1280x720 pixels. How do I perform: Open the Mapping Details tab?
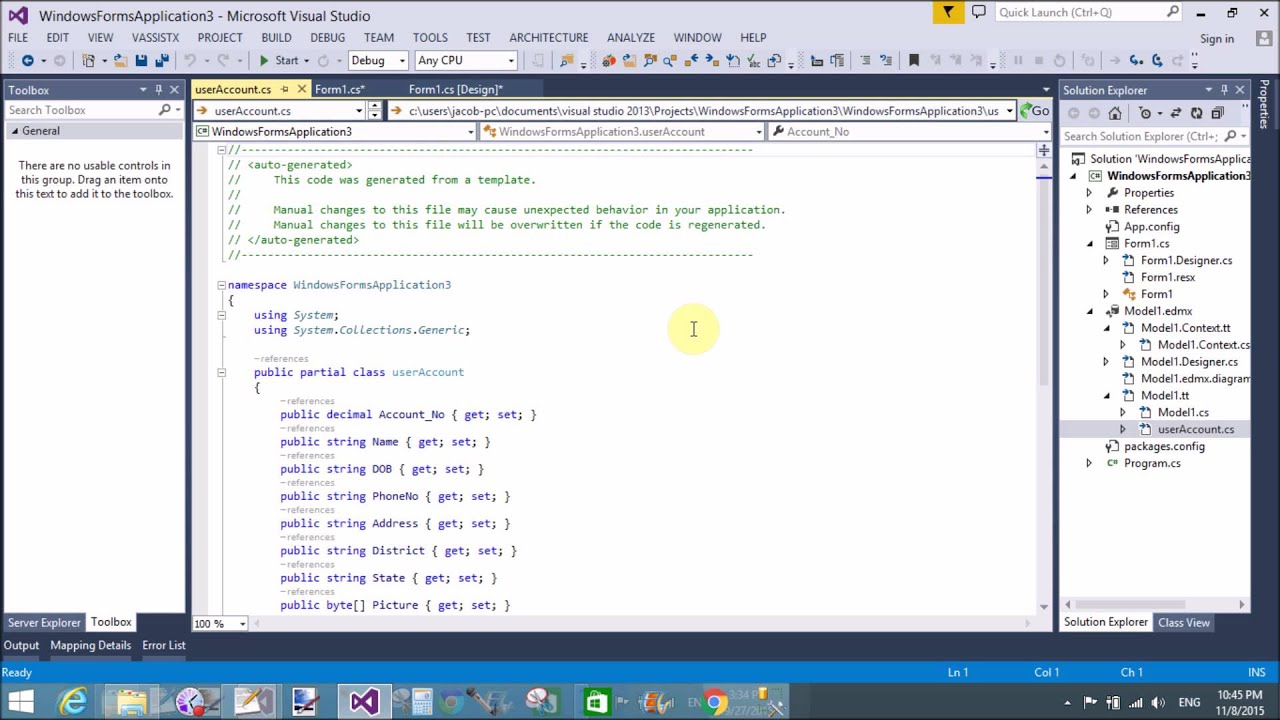90,645
